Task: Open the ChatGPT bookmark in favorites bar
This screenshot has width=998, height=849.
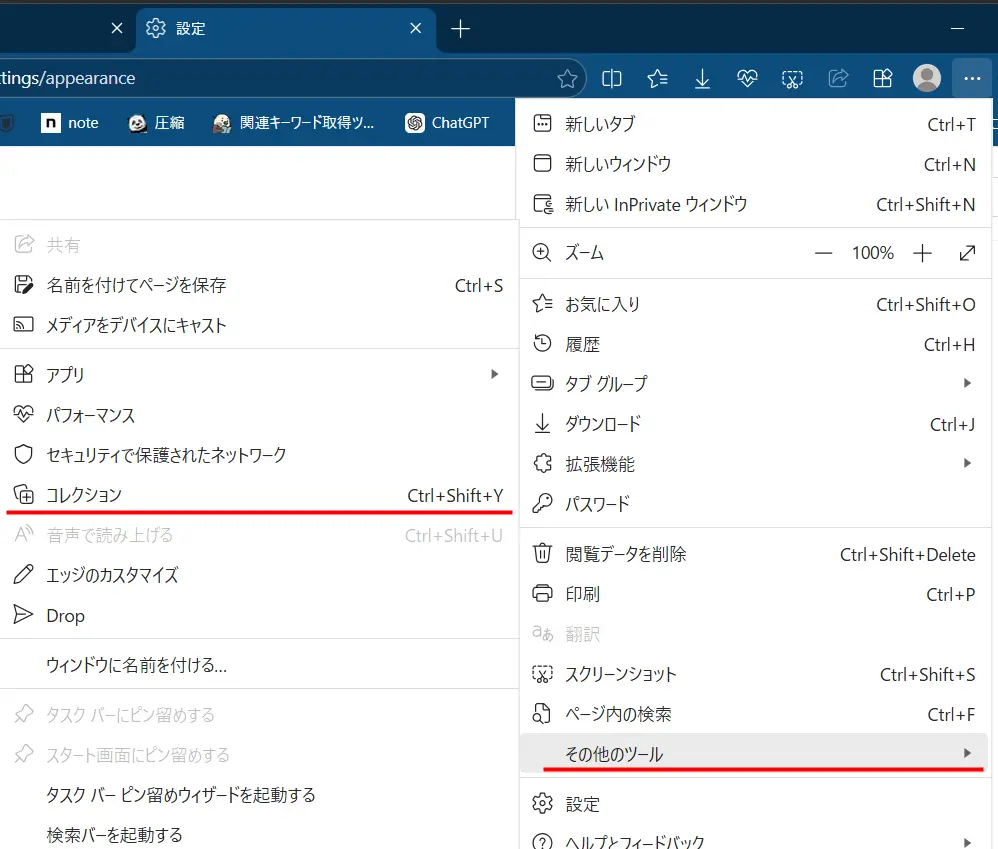Action: click(447, 123)
